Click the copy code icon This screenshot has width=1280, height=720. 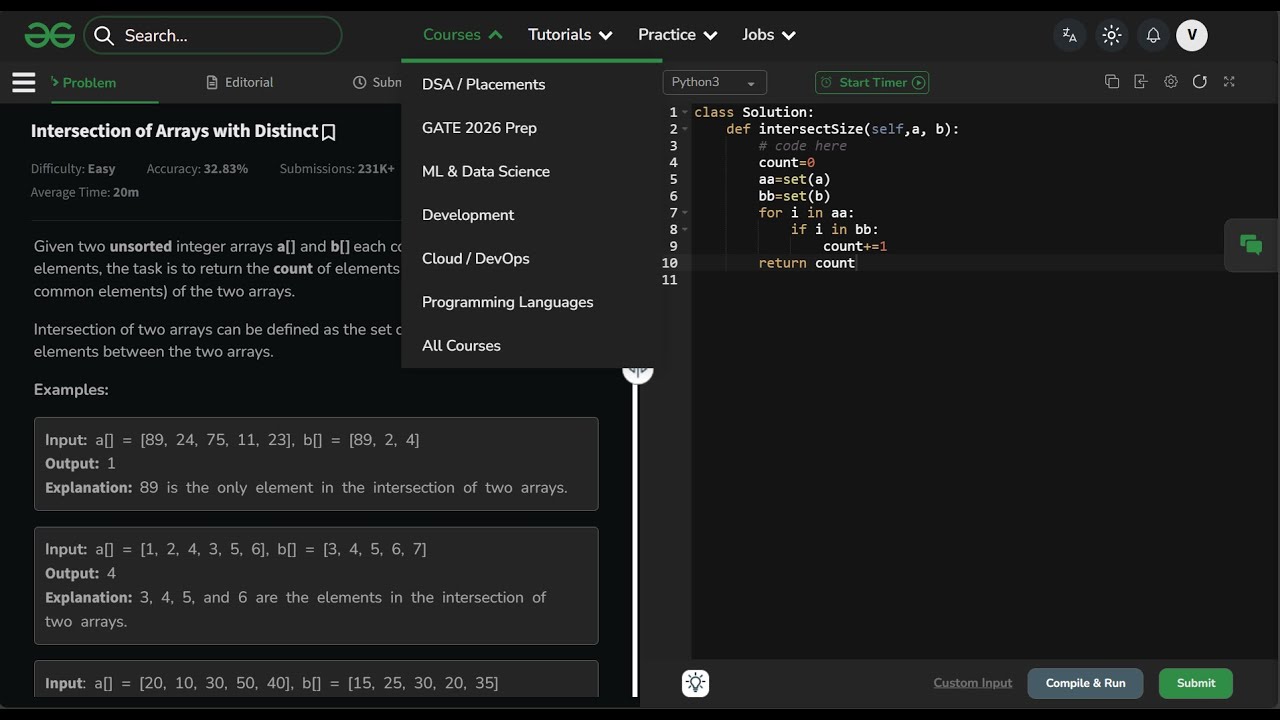[x=1112, y=82]
